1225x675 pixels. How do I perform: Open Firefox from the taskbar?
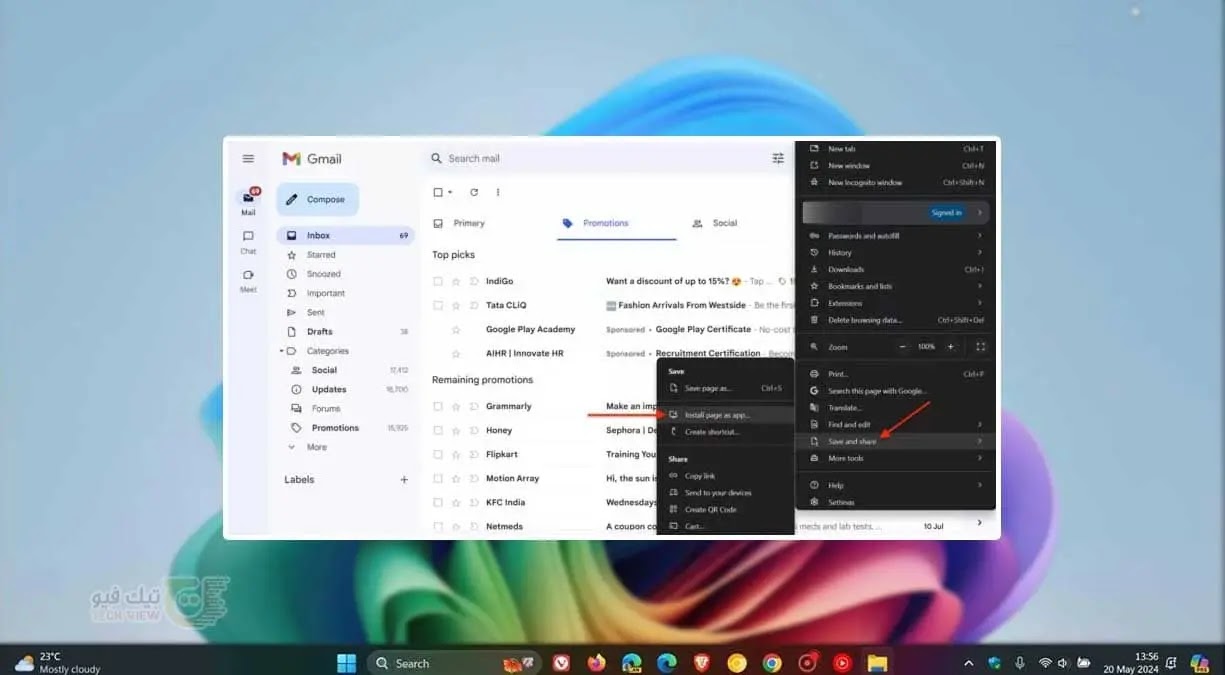pyautogui.click(x=596, y=663)
